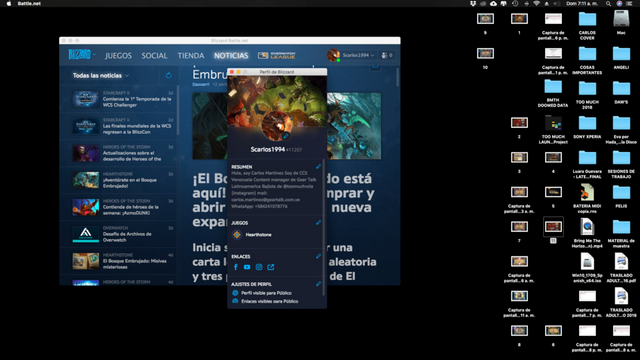Select the Bring Me The Horizon mp4 file
The height and width of the screenshot is (360, 640).
[587, 227]
